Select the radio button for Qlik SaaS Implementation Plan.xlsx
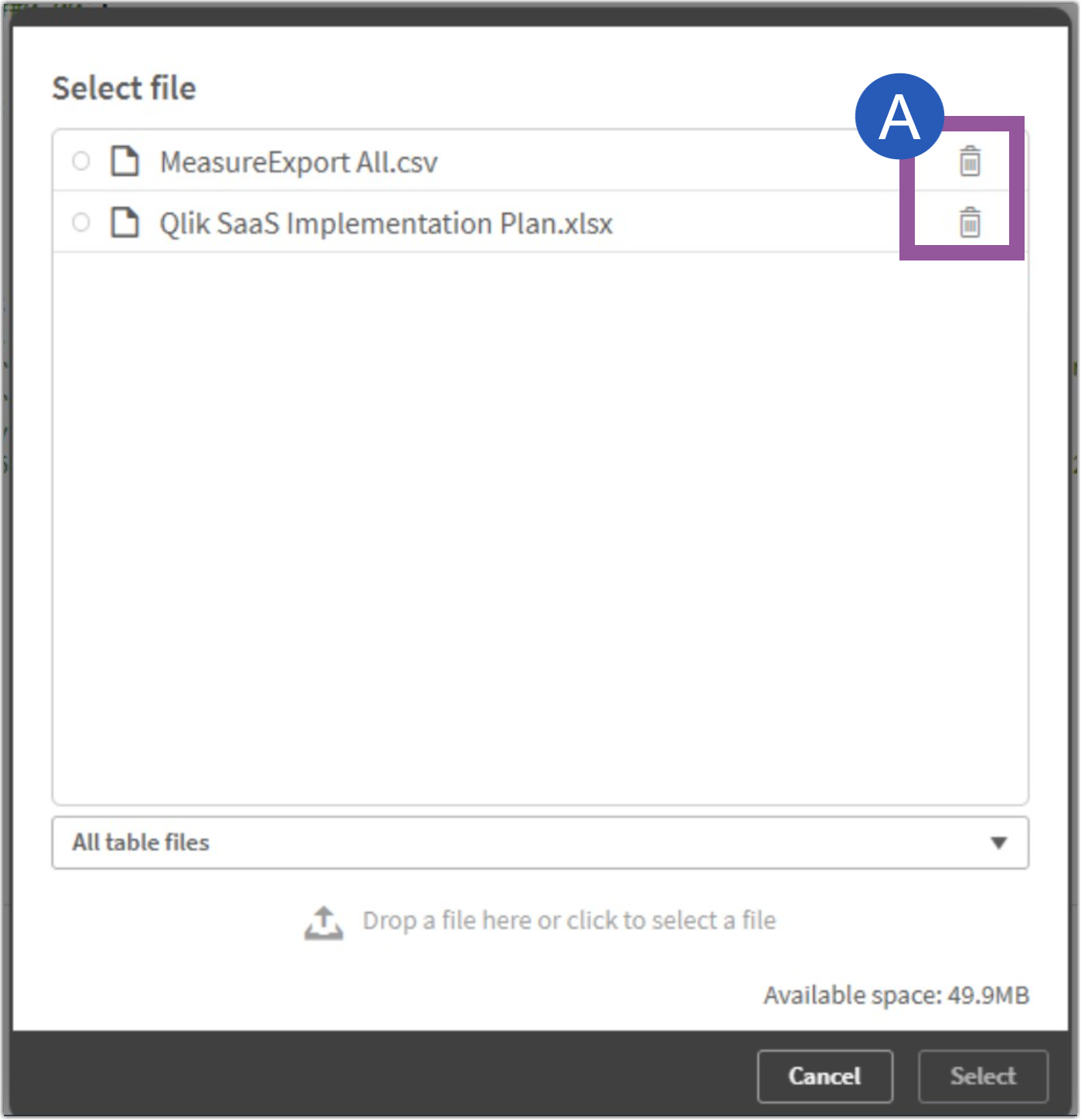This screenshot has width=1081, height=1120. [x=80, y=223]
